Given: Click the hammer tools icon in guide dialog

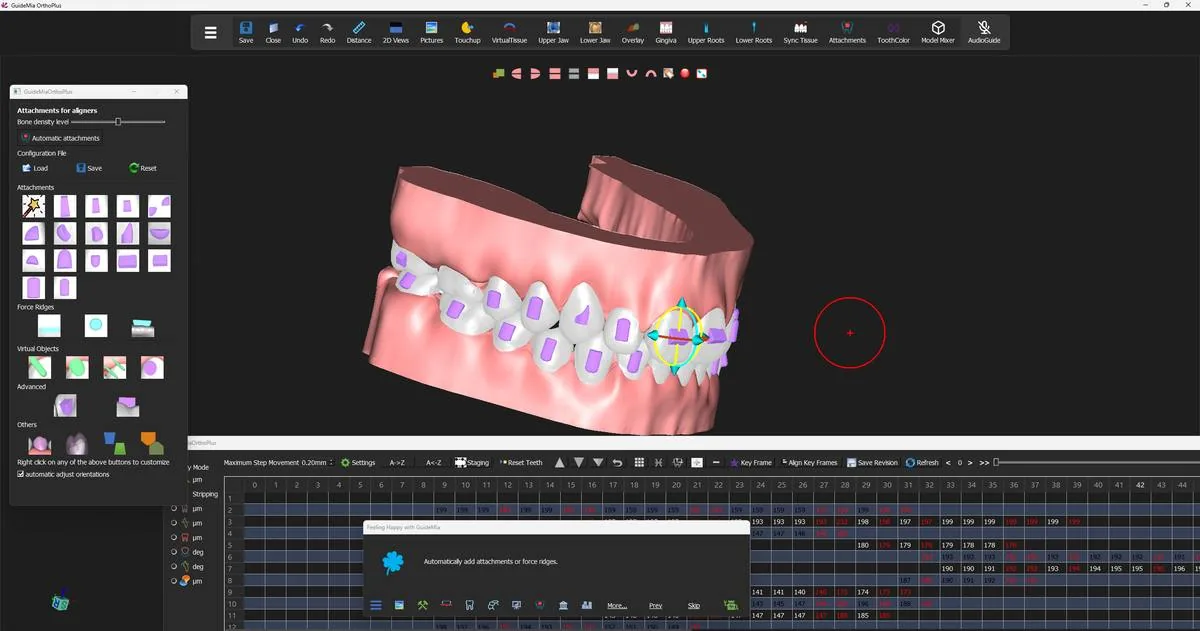Looking at the screenshot, I should click(423, 605).
